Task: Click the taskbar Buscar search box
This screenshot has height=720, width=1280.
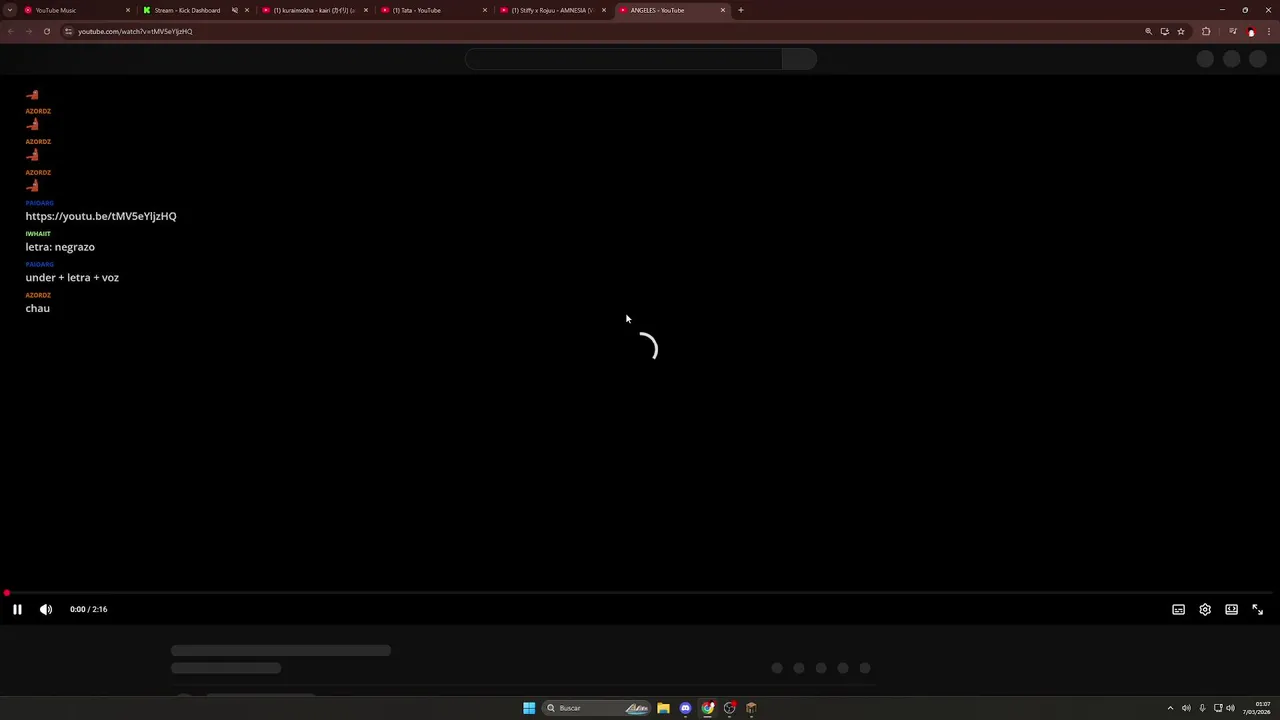Action: coord(598,708)
